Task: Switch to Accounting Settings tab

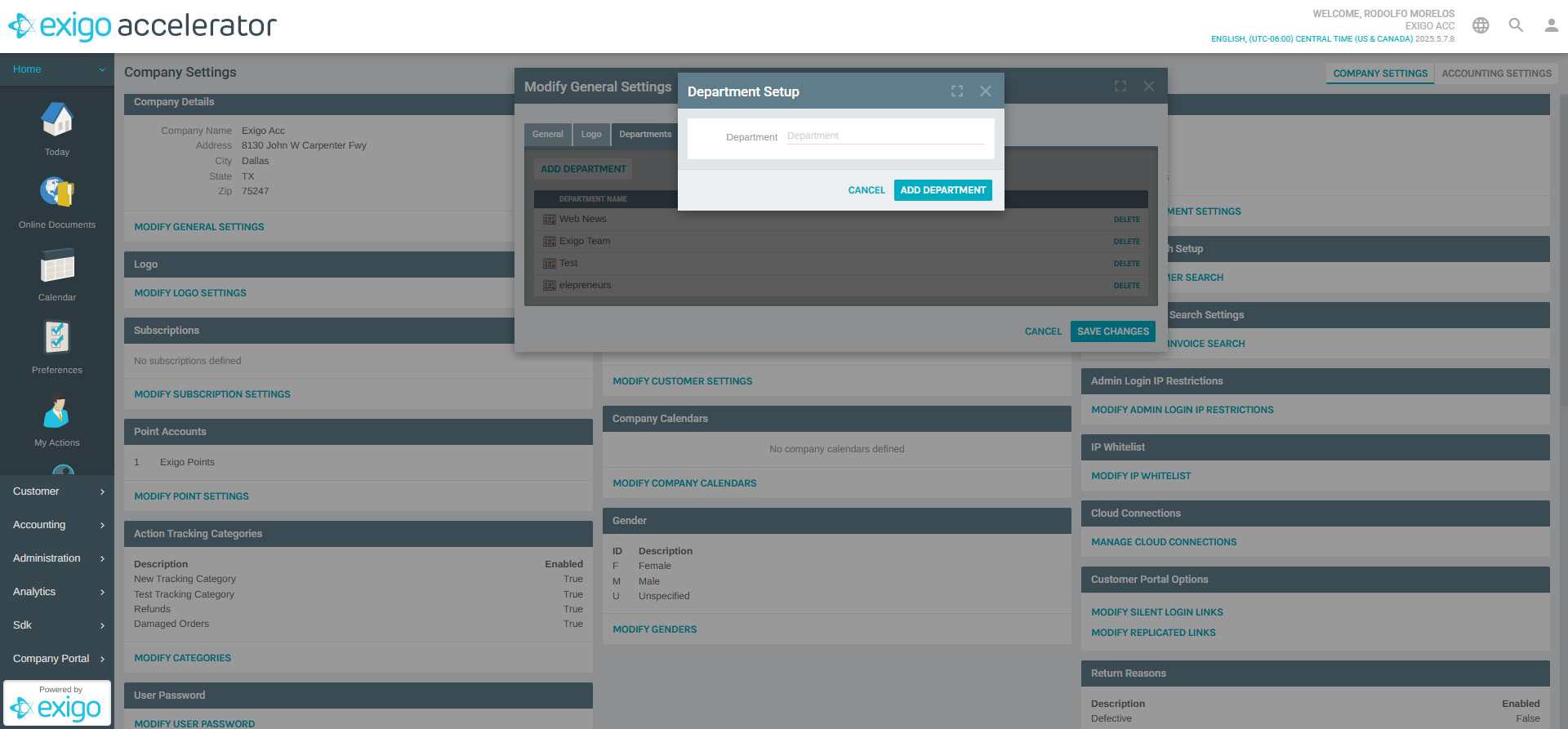Action: coord(1496,73)
